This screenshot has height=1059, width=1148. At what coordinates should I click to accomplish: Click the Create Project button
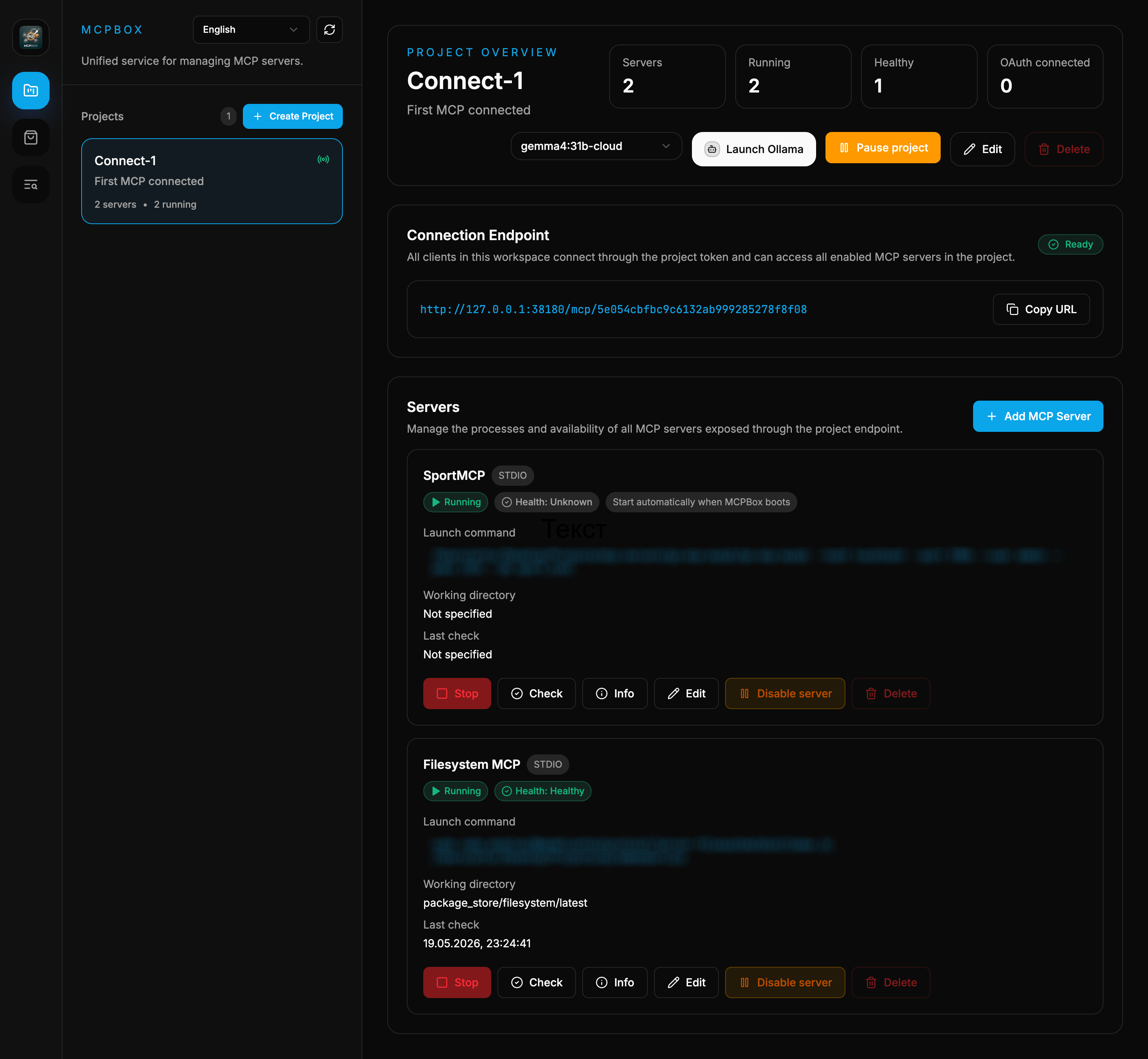pos(293,116)
